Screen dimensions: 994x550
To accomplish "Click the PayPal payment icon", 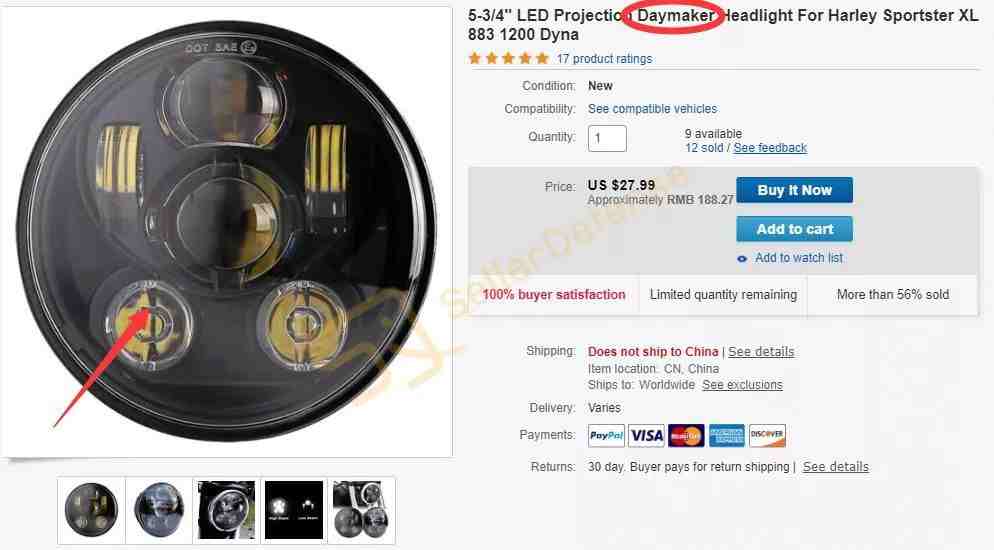I will point(606,435).
